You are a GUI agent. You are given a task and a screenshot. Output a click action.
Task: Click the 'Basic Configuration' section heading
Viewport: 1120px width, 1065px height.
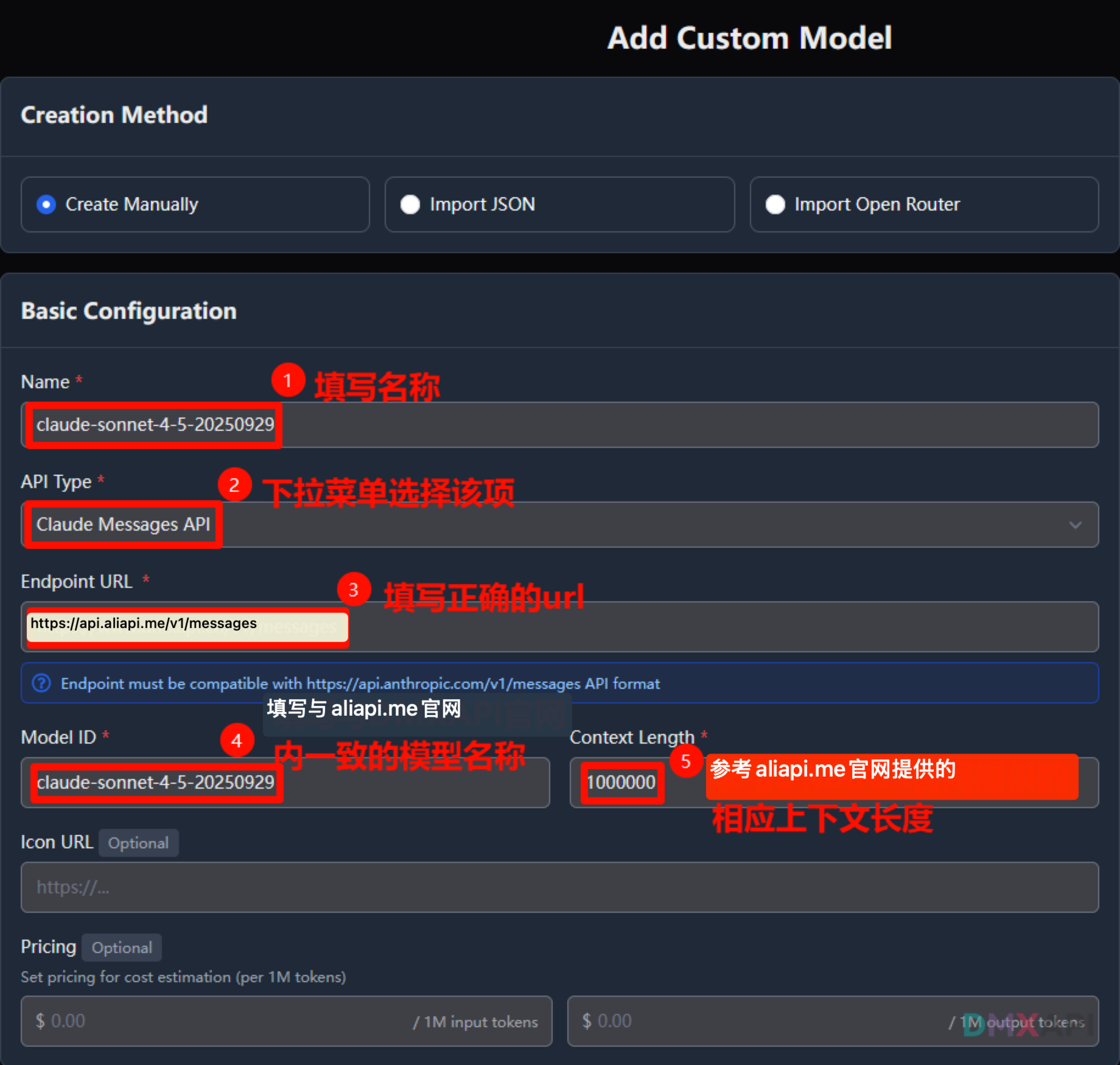[129, 311]
